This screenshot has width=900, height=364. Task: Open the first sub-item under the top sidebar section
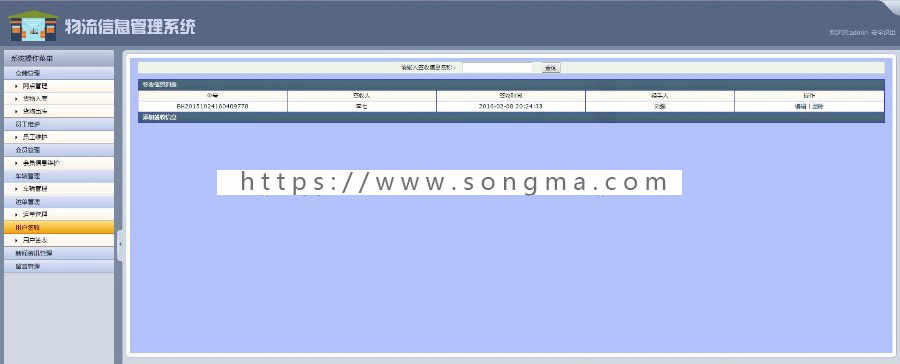pos(59,86)
